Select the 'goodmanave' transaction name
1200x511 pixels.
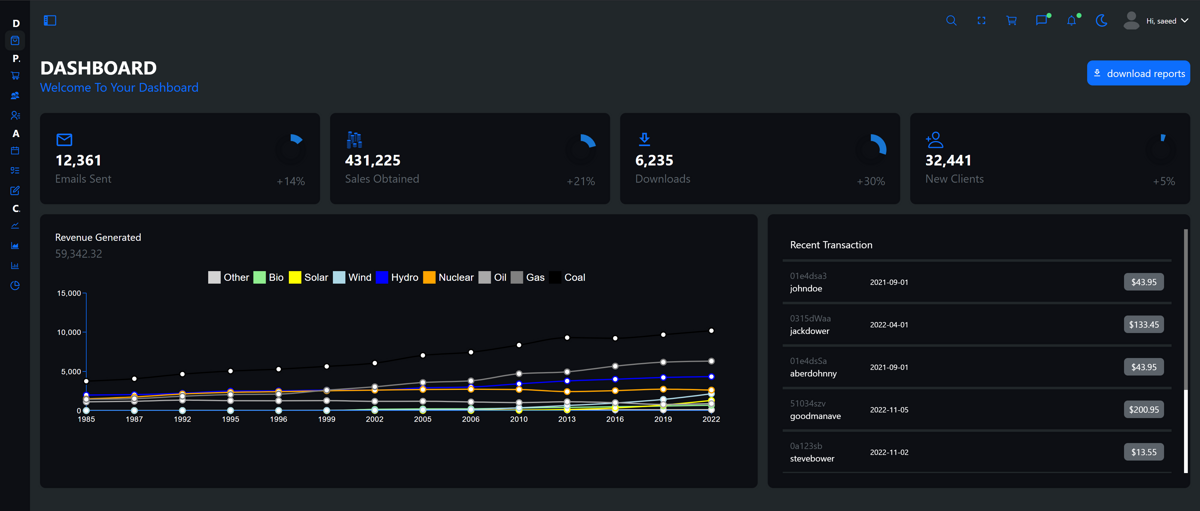815,416
